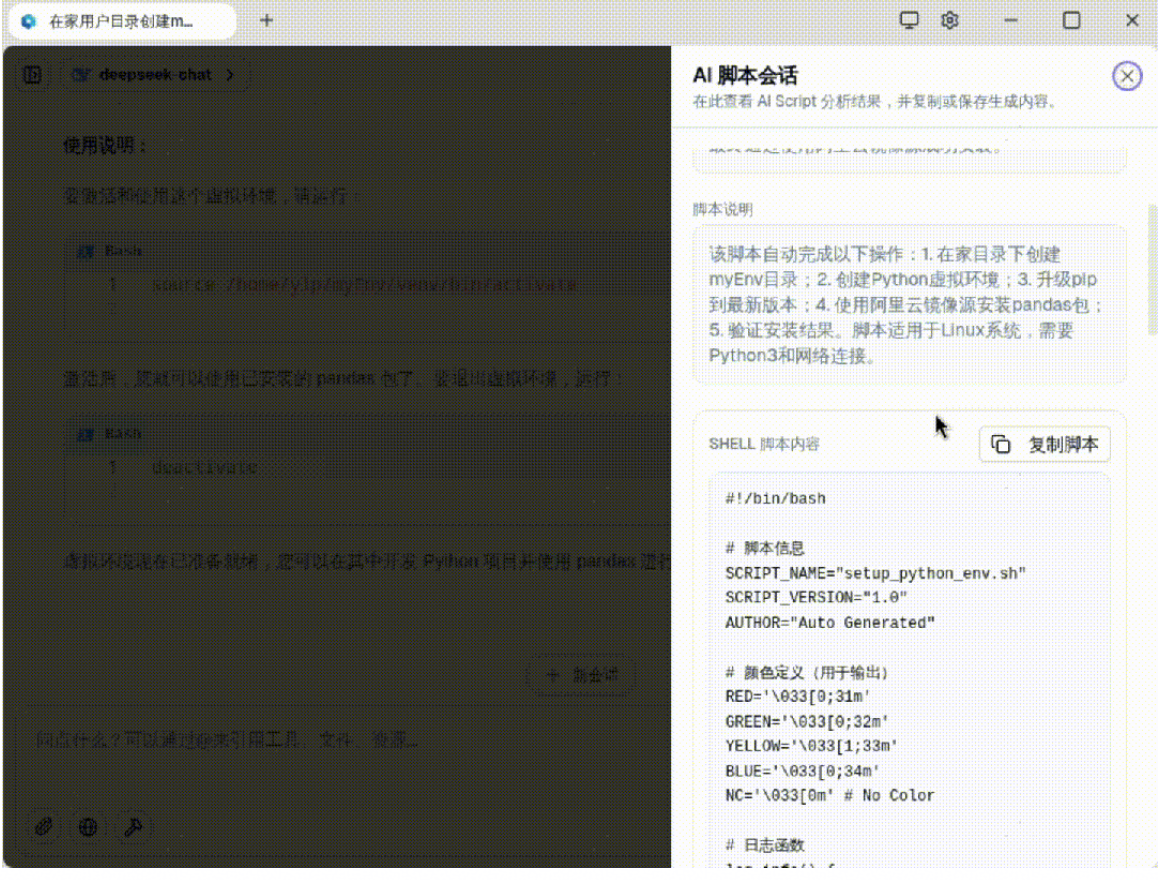Click the AI script panel scrollbar

pyautogui.click(x=1152, y=270)
